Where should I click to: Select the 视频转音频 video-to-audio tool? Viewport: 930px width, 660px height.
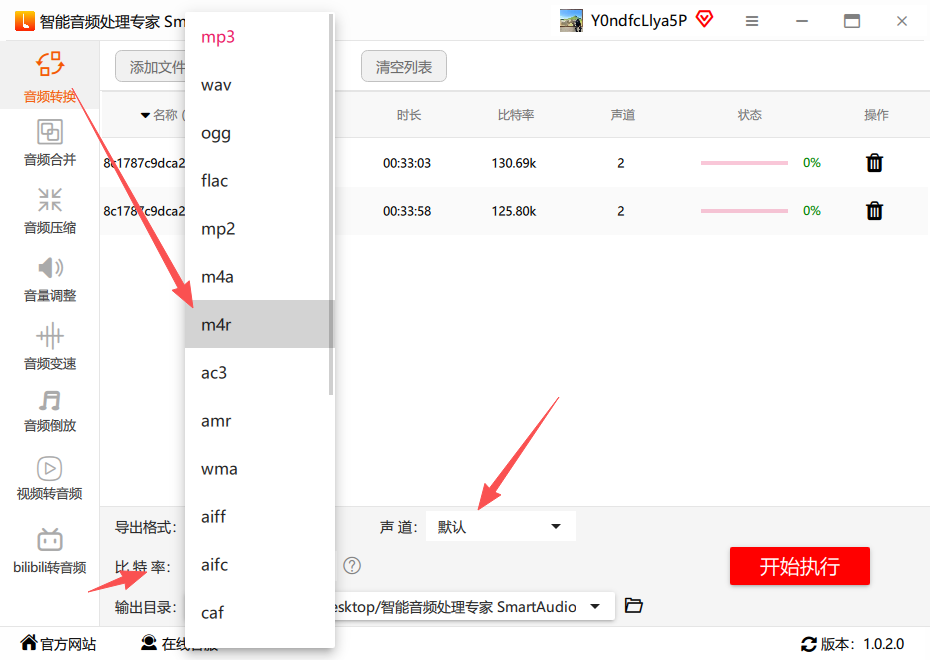(50, 478)
